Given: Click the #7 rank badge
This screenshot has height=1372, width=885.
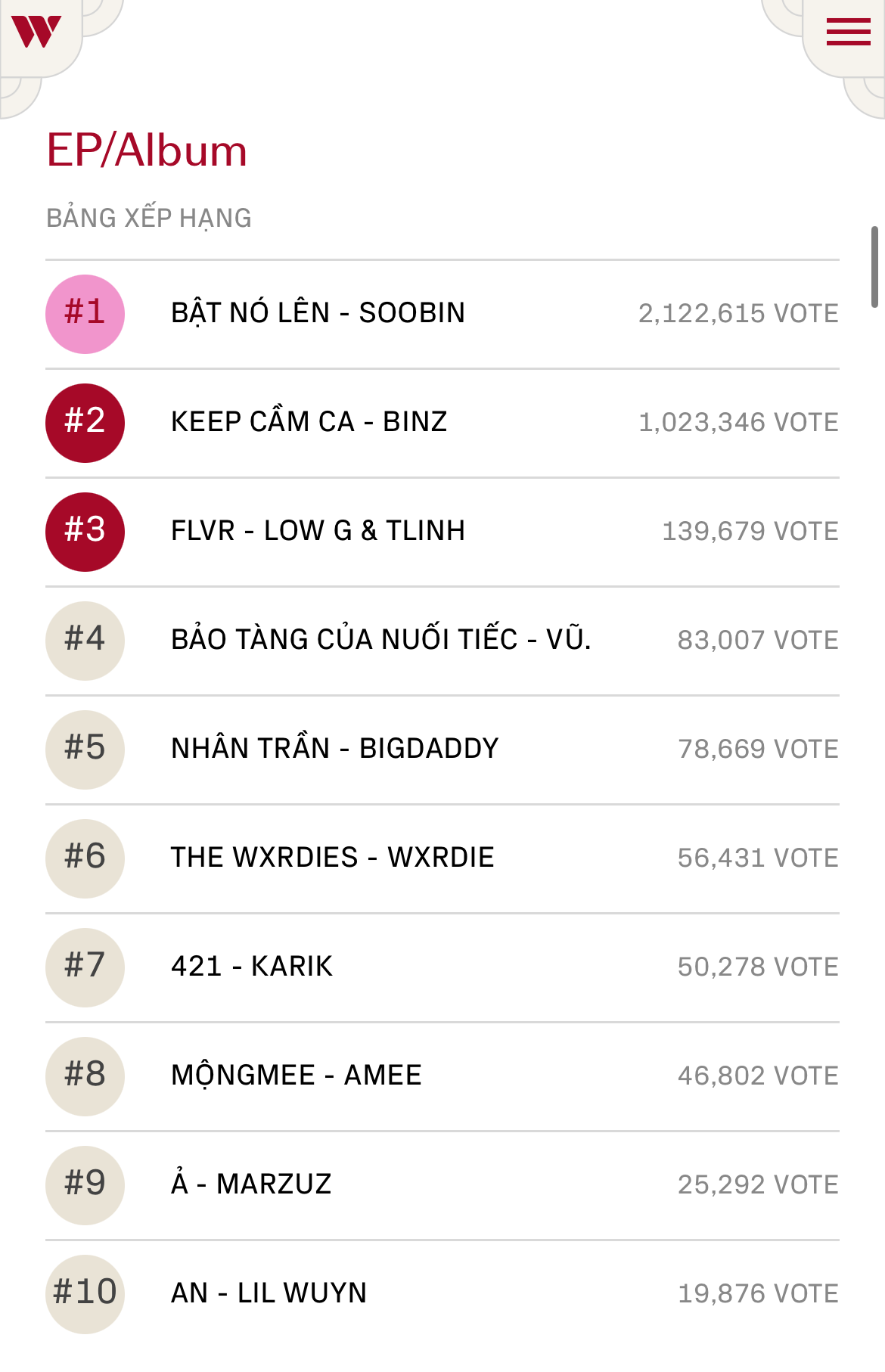Looking at the screenshot, I should pyautogui.click(x=85, y=967).
